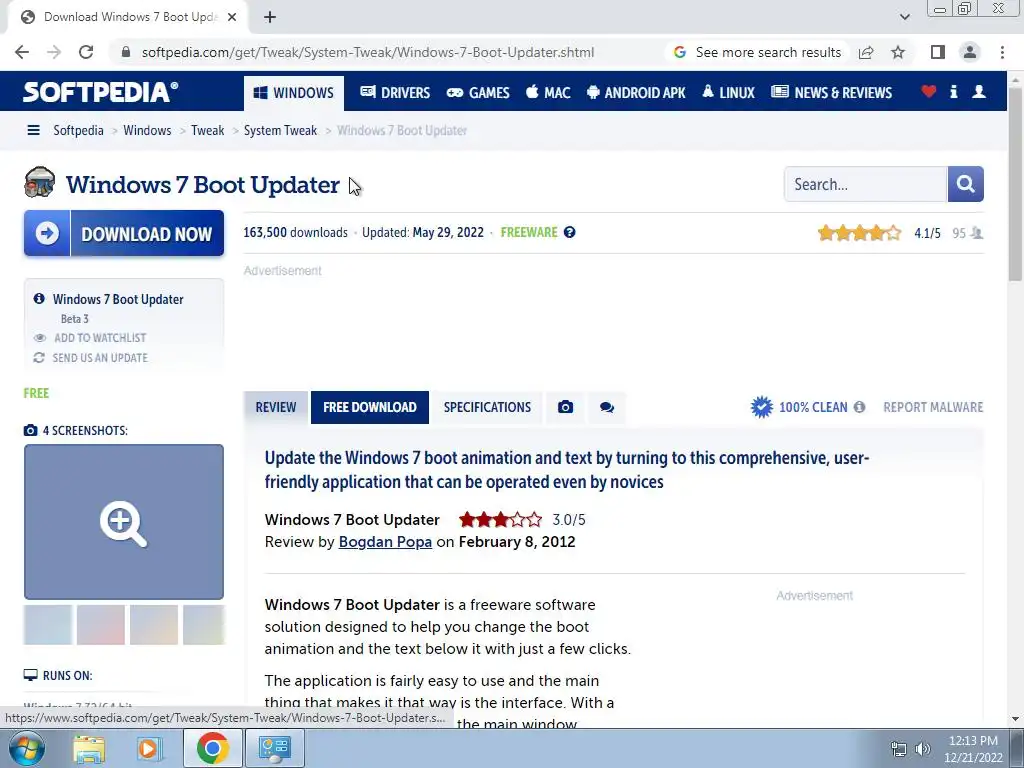Click the user votes count icon
The width and height of the screenshot is (1024, 768).
coord(977,233)
